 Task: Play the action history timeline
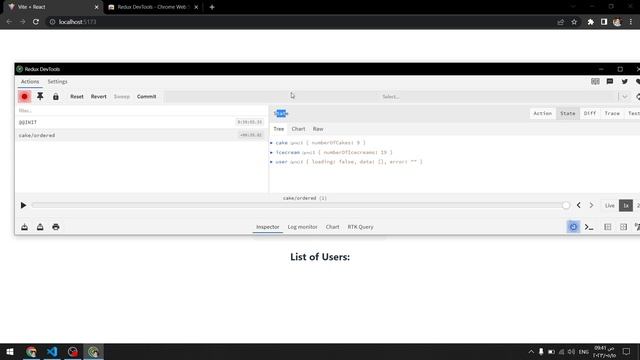(23, 205)
